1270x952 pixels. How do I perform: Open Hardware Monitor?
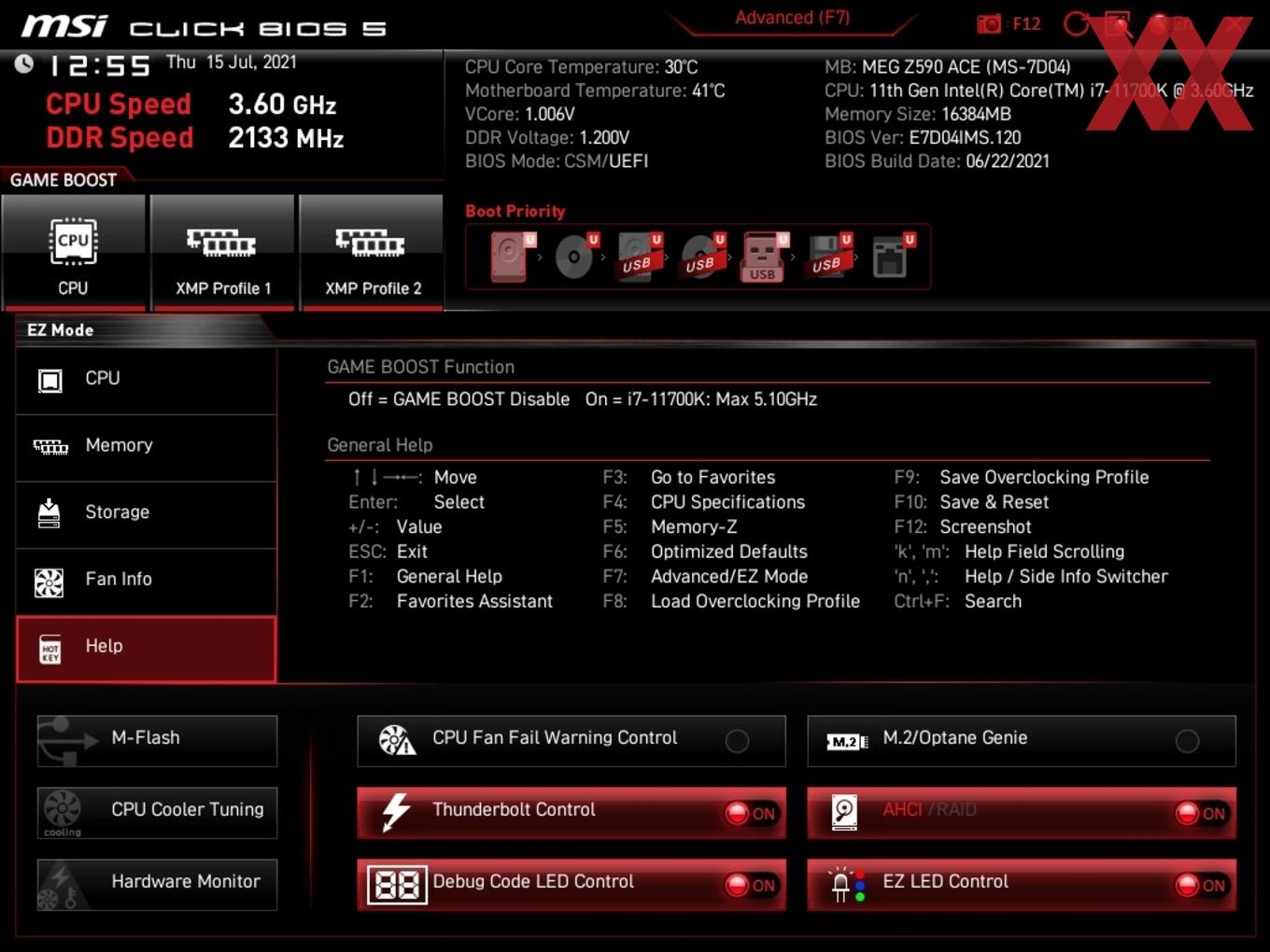point(157,884)
